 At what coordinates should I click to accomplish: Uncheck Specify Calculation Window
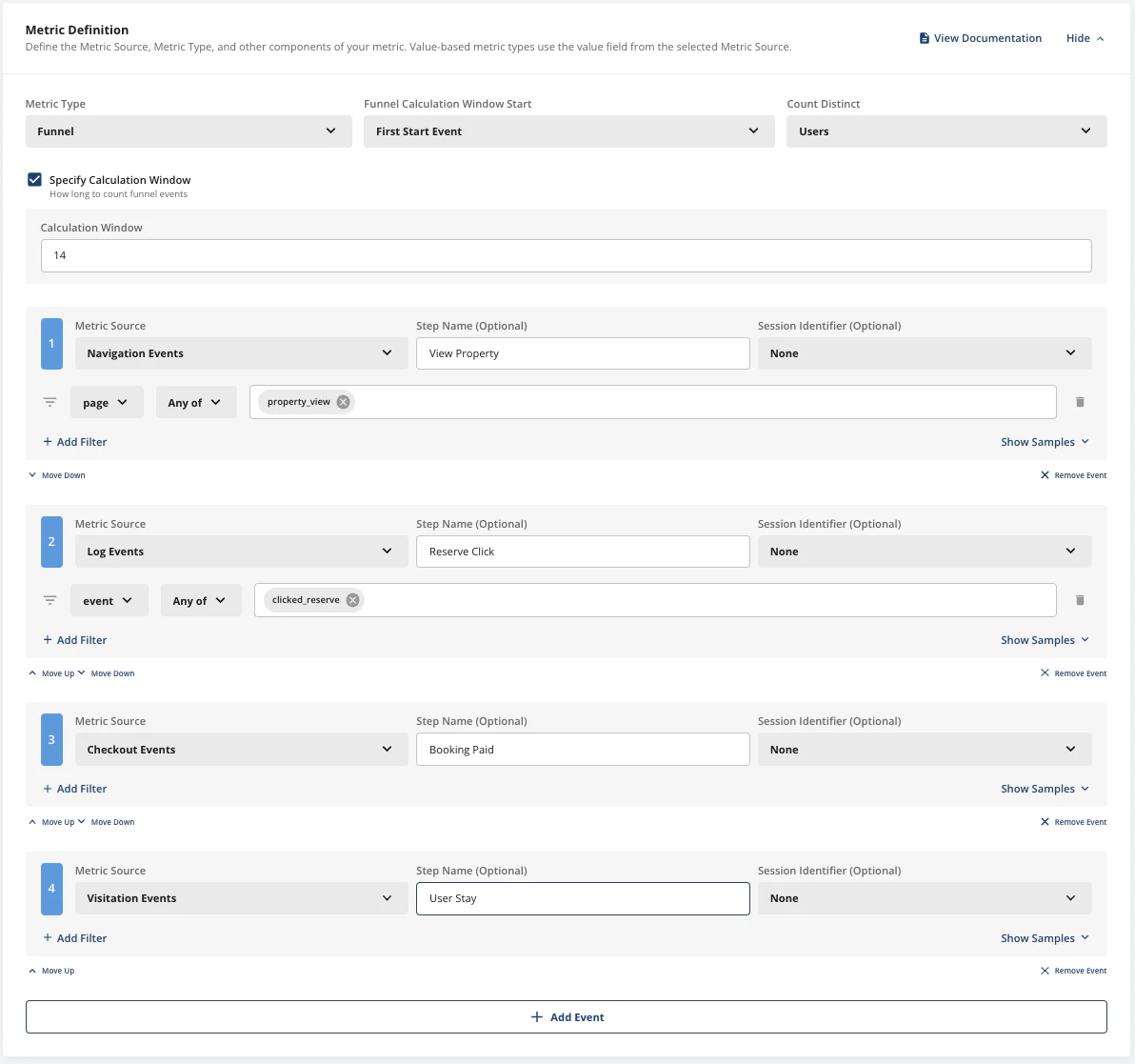coord(34,179)
